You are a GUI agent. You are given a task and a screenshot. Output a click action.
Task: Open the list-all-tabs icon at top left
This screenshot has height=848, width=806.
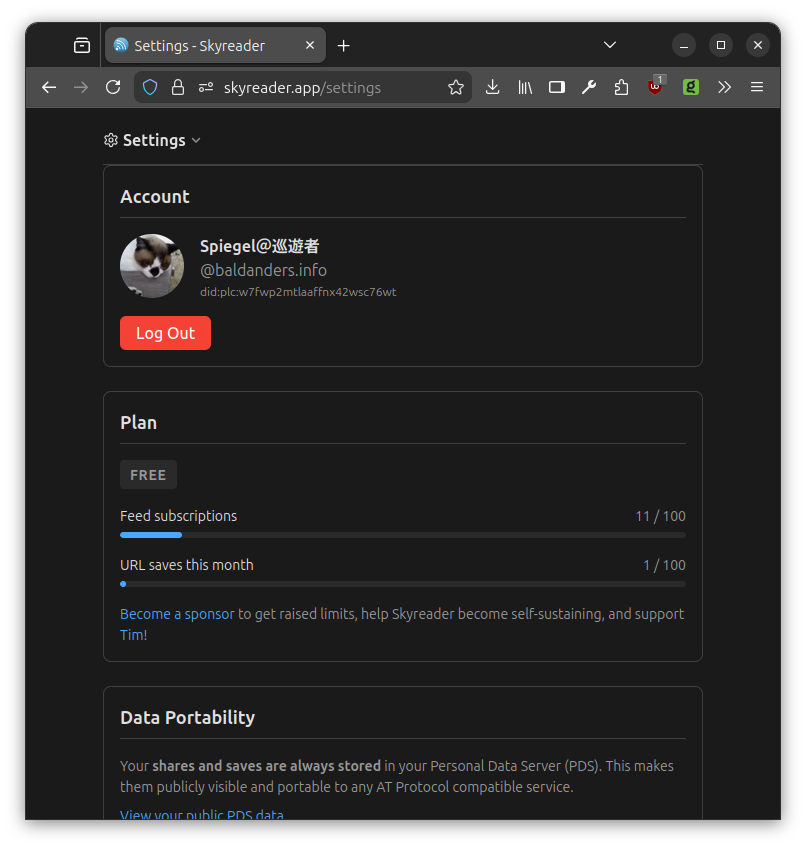(x=82, y=44)
